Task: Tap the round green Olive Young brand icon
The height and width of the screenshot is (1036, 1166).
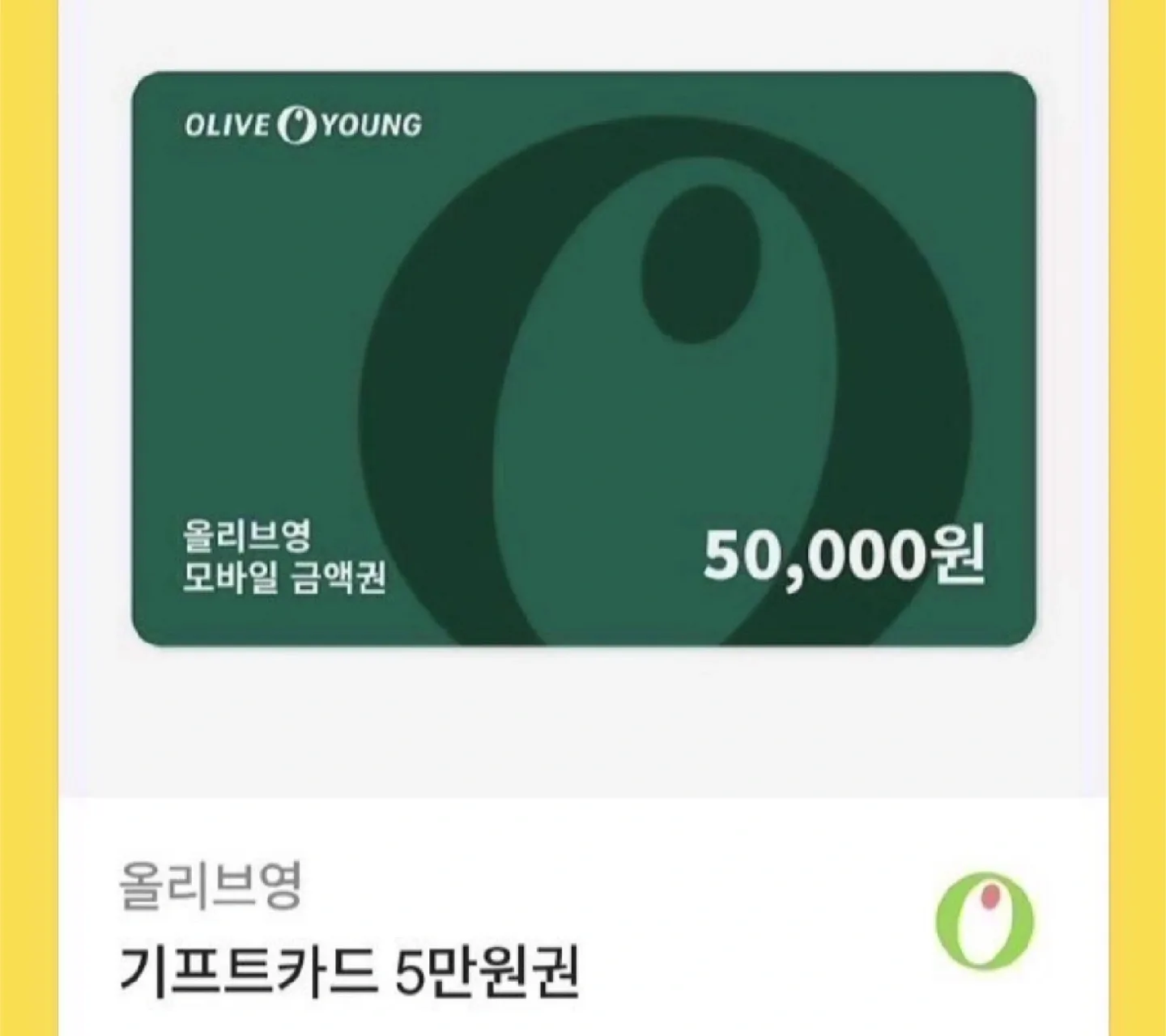Action: click(x=985, y=920)
